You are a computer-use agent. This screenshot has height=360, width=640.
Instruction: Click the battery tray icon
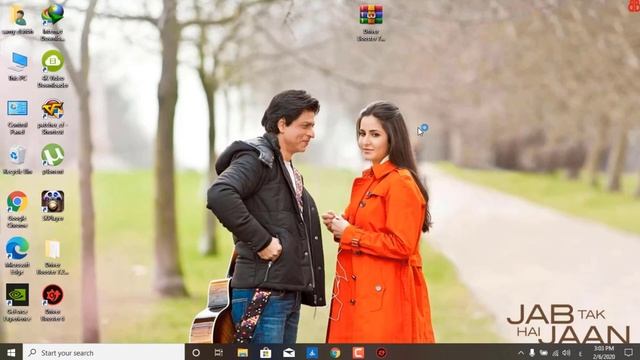click(x=543, y=353)
